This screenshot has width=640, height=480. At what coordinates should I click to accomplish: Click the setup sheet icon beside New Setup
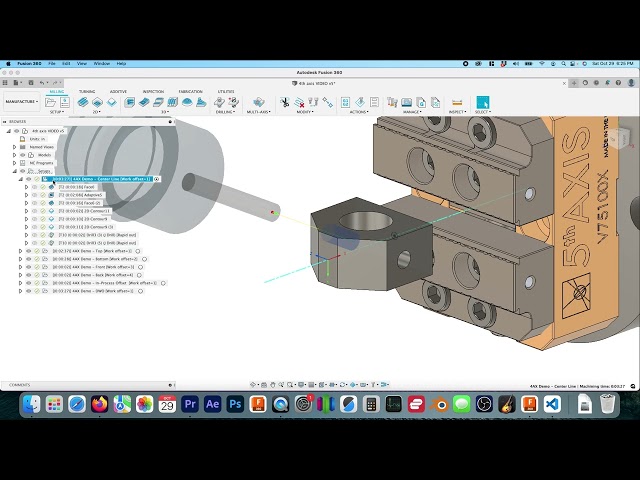click(64, 102)
